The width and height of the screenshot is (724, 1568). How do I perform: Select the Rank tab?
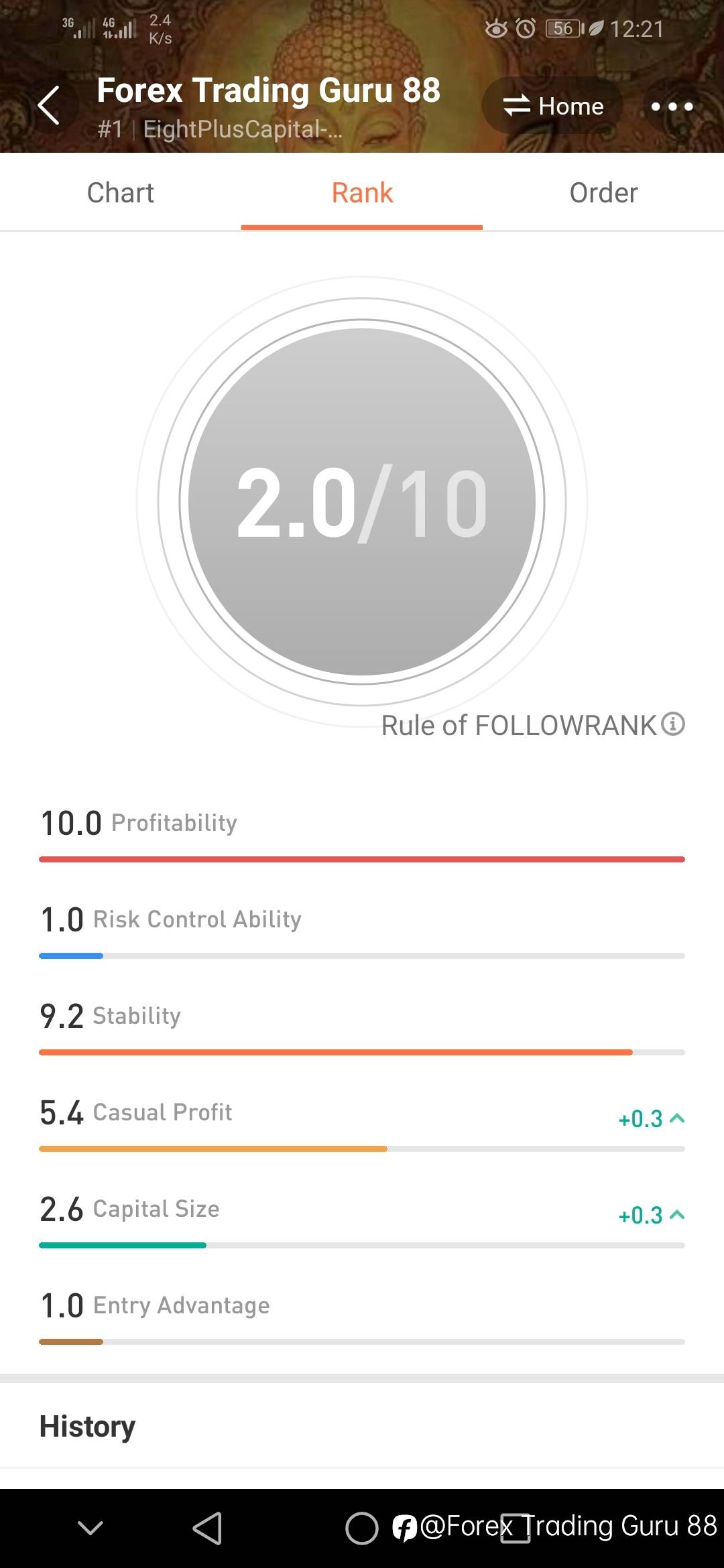pyautogui.click(x=362, y=193)
